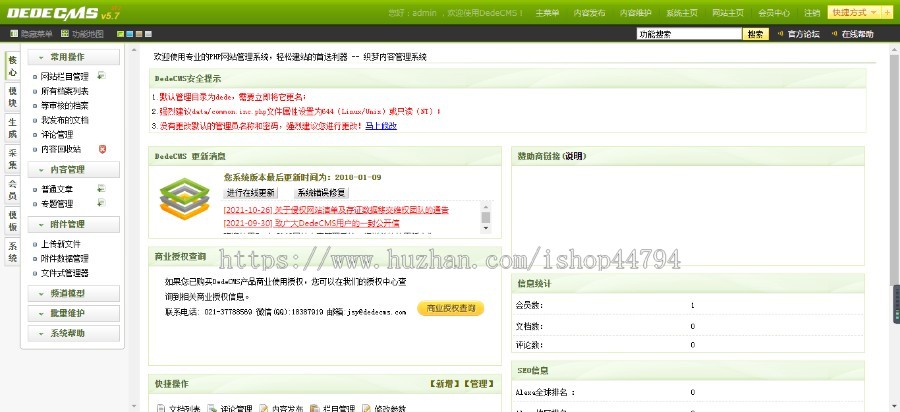This screenshot has height=412, width=900.
Task: Open the 2021-09-30 open letter link
Action: (312, 223)
